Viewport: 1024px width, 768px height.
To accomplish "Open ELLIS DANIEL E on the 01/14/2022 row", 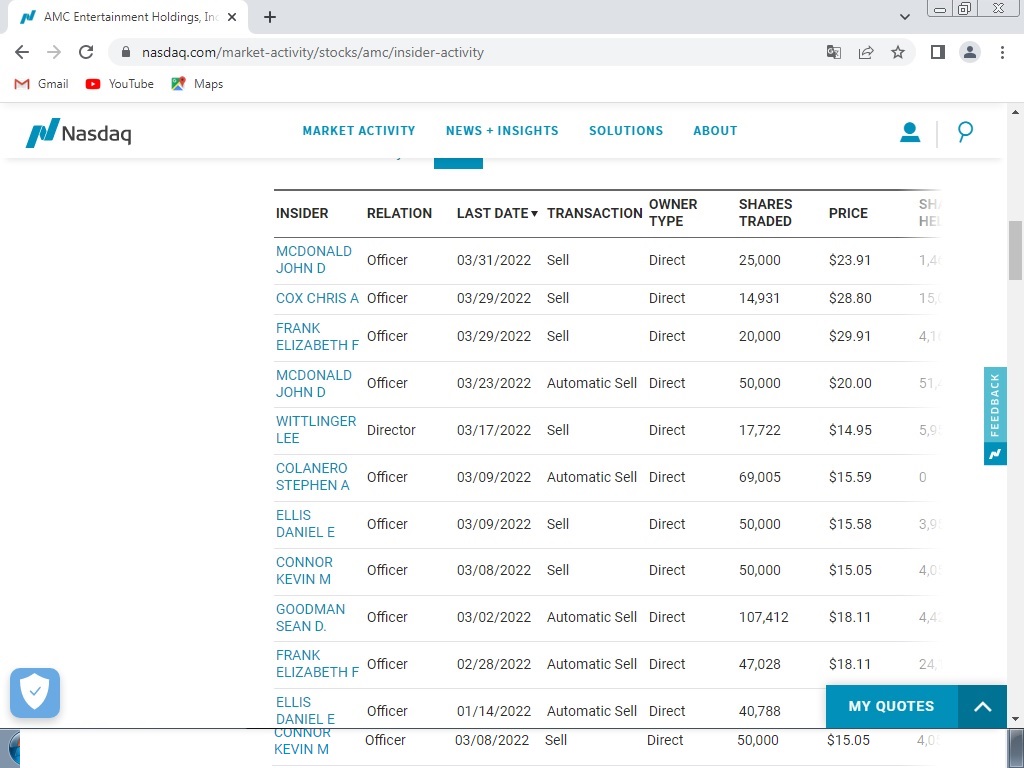I will click(305, 711).
